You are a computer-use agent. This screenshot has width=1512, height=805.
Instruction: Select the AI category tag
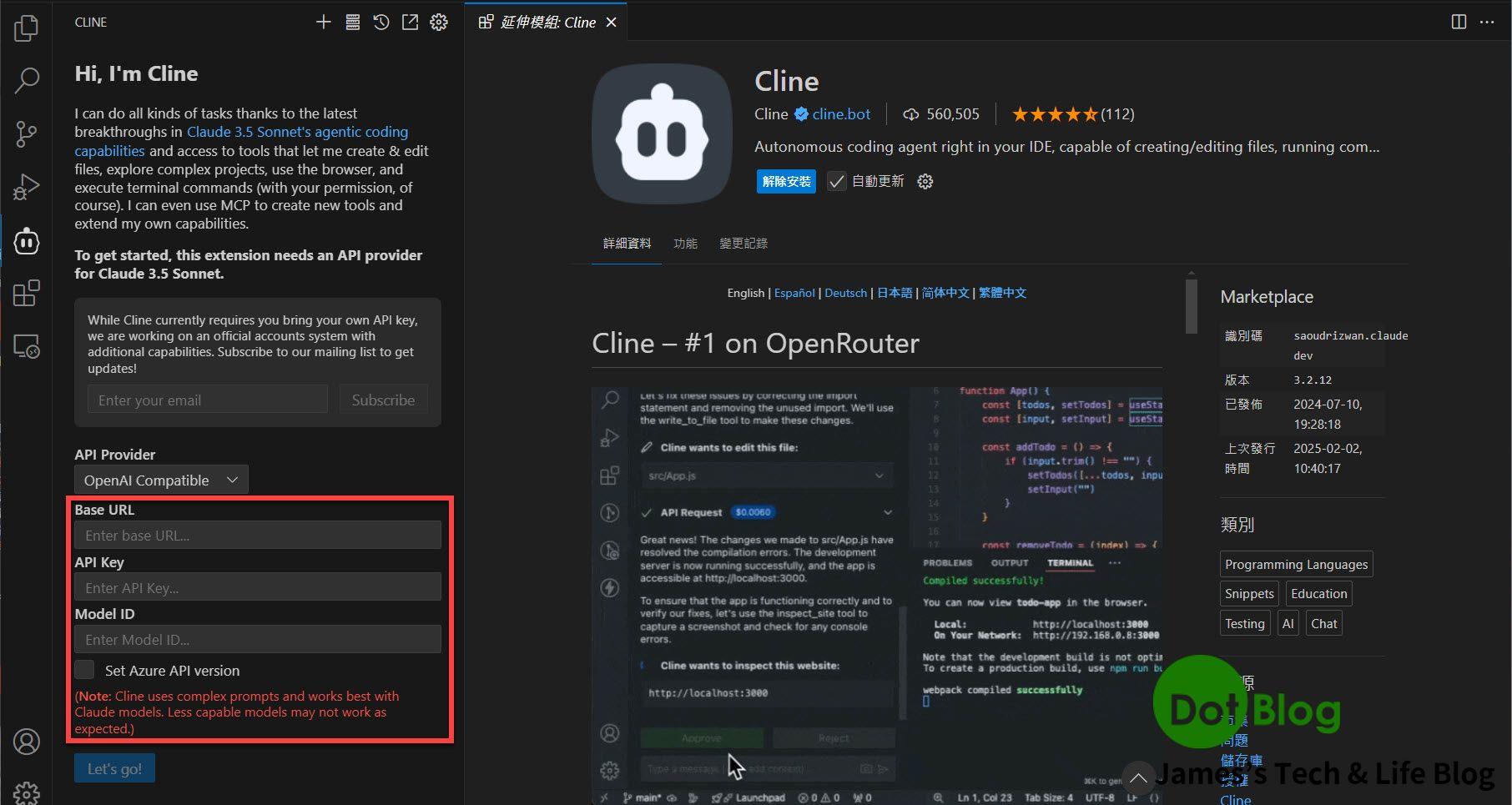tap(1288, 623)
